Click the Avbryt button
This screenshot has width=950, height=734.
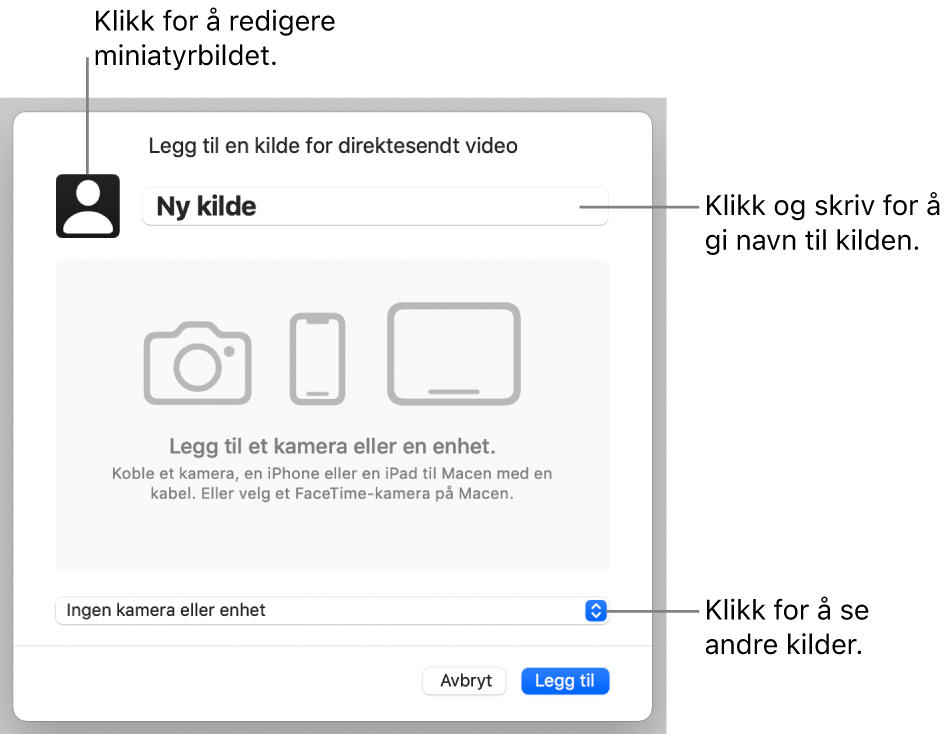(x=465, y=681)
